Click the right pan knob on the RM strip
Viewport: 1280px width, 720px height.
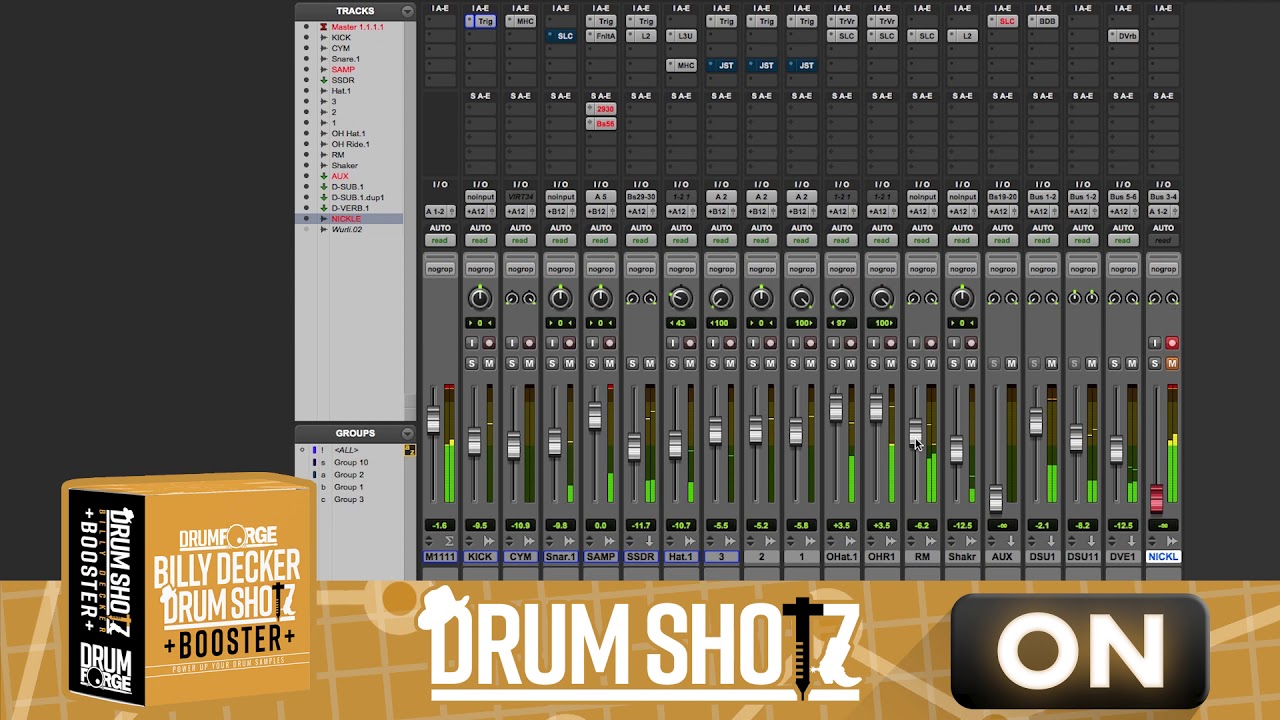(931, 298)
